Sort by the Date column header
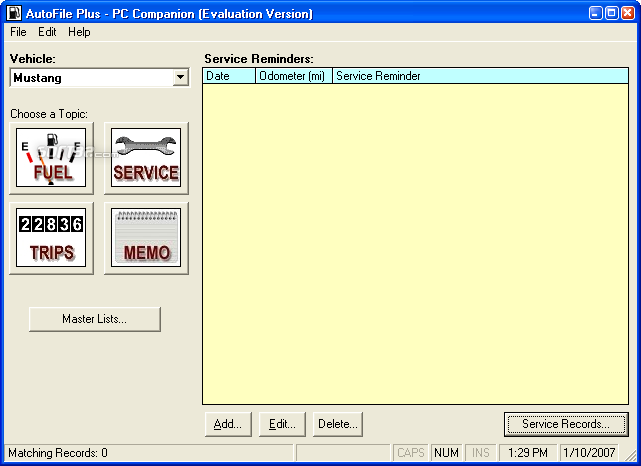 coord(229,76)
